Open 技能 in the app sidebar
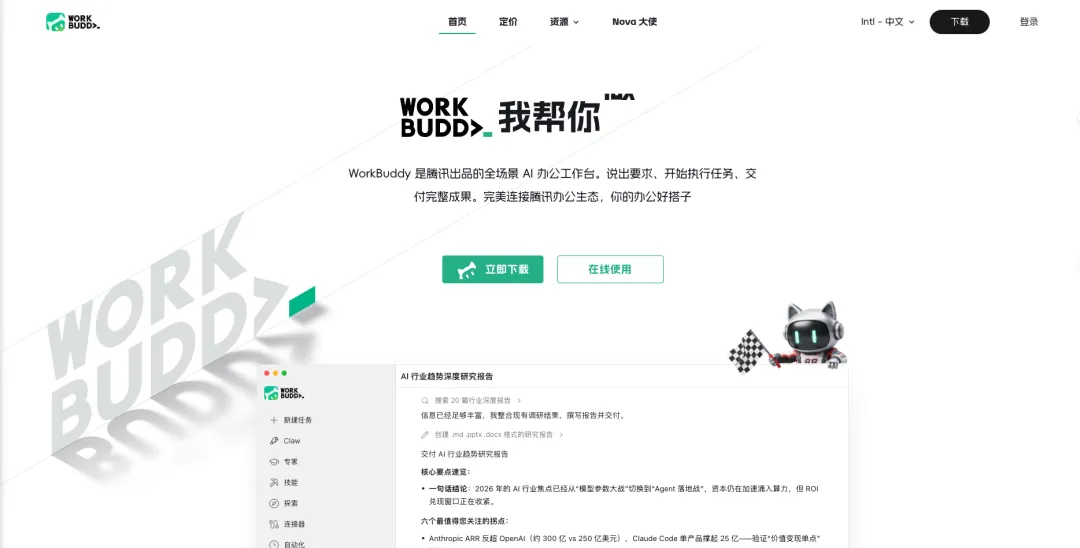The height and width of the screenshot is (548, 1080). (x=291, y=483)
